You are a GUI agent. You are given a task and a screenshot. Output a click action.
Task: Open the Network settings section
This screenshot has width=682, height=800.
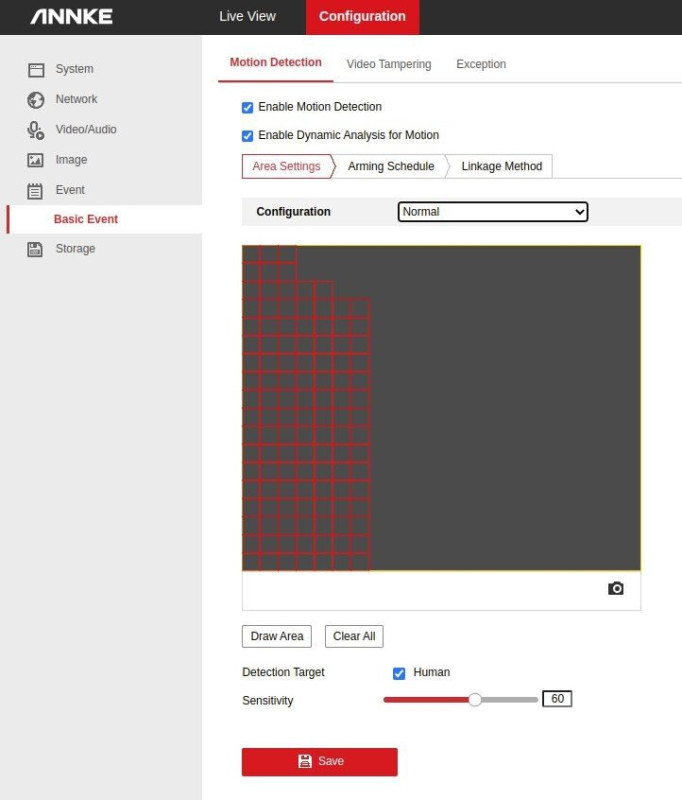(x=77, y=99)
